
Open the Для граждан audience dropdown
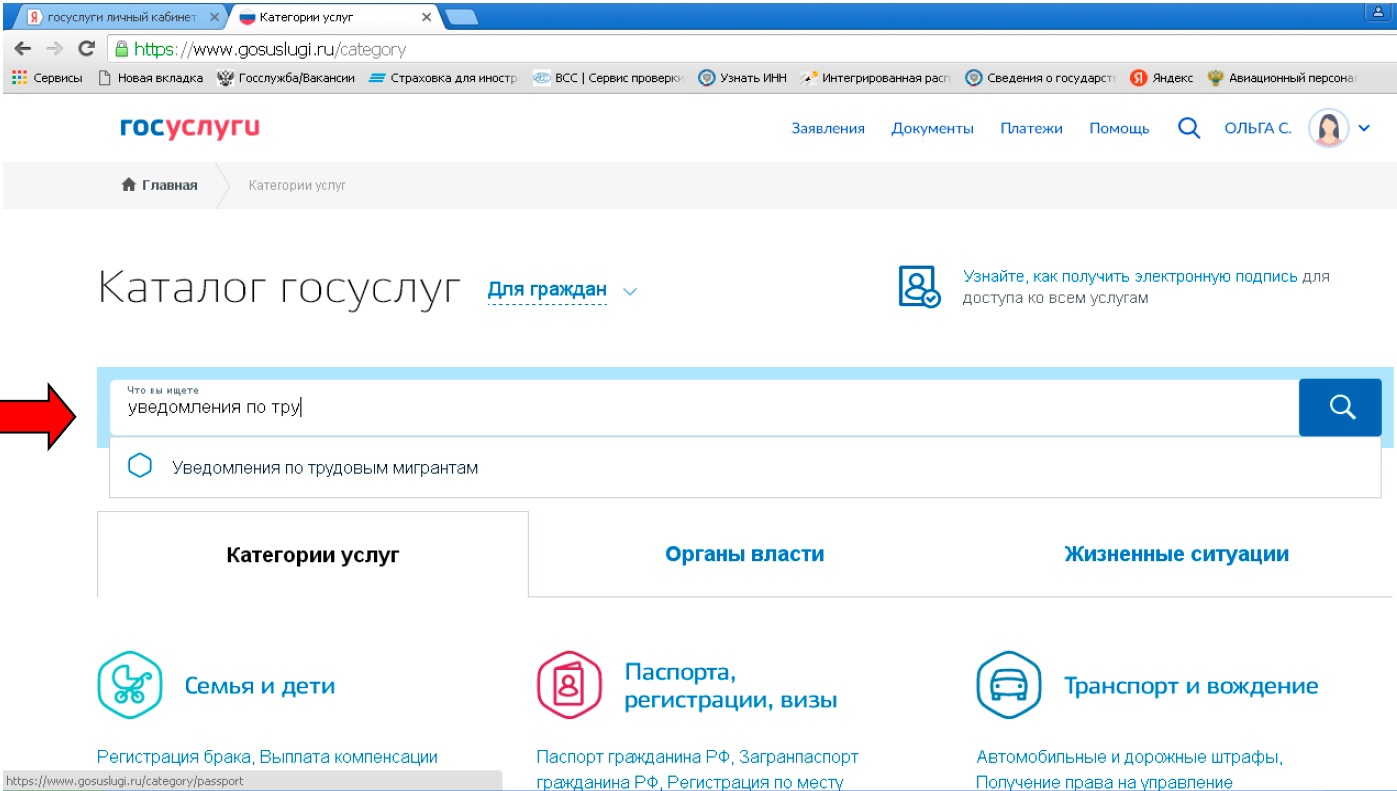click(x=547, y=290)
